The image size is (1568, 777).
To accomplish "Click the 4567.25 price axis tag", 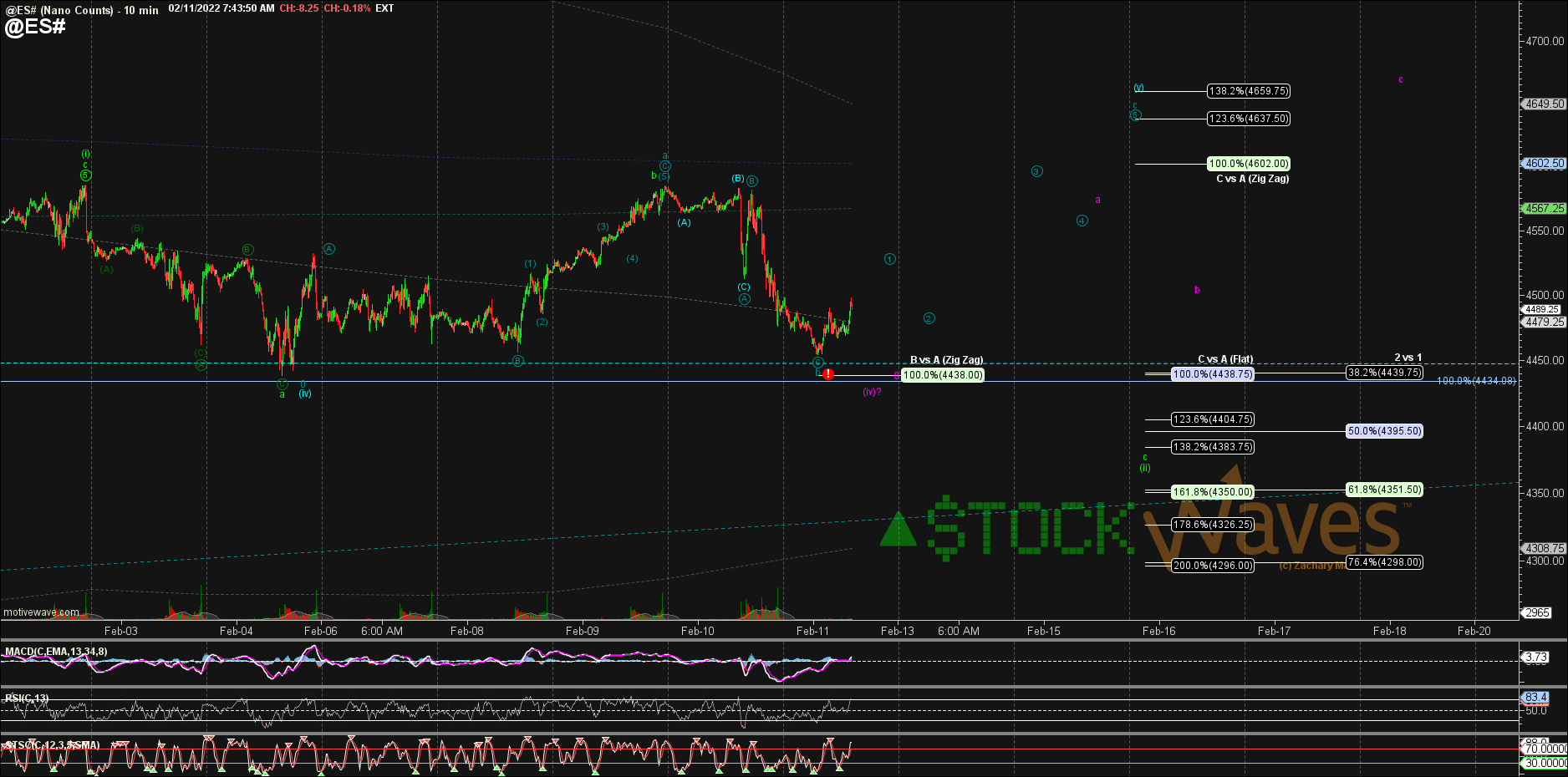I will (1543, 209).
